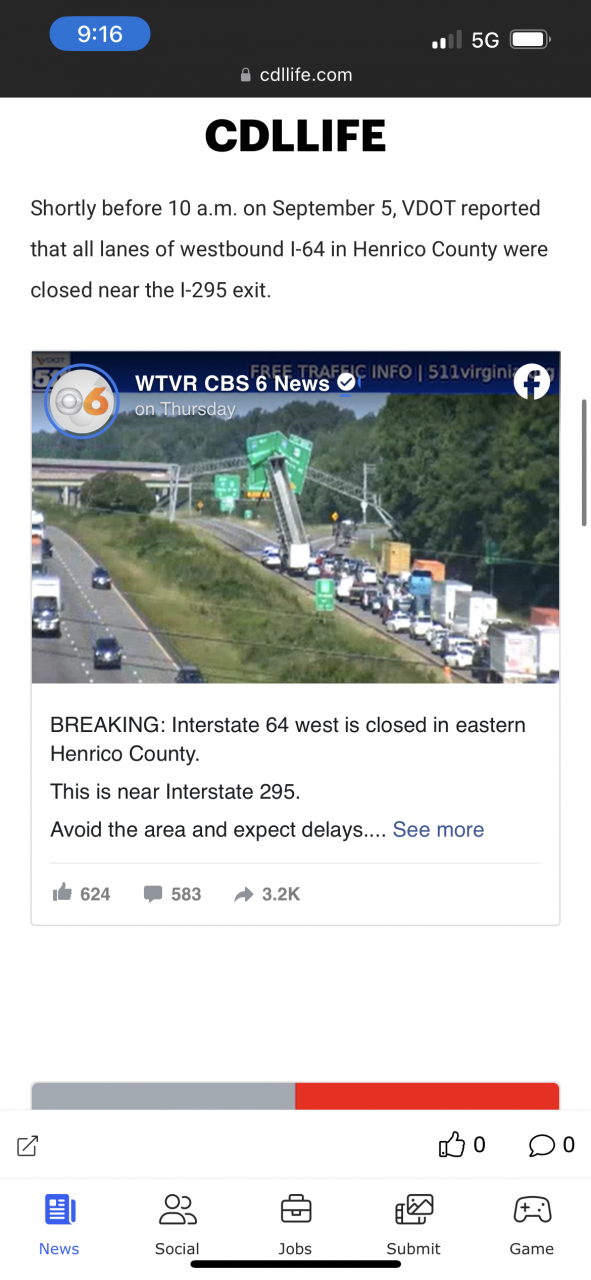This screenshot has width=591, height=1280.
Task: Tap the Facebook share arrow 3.2K
Action: pyautogui.click(x=267, y=894)
